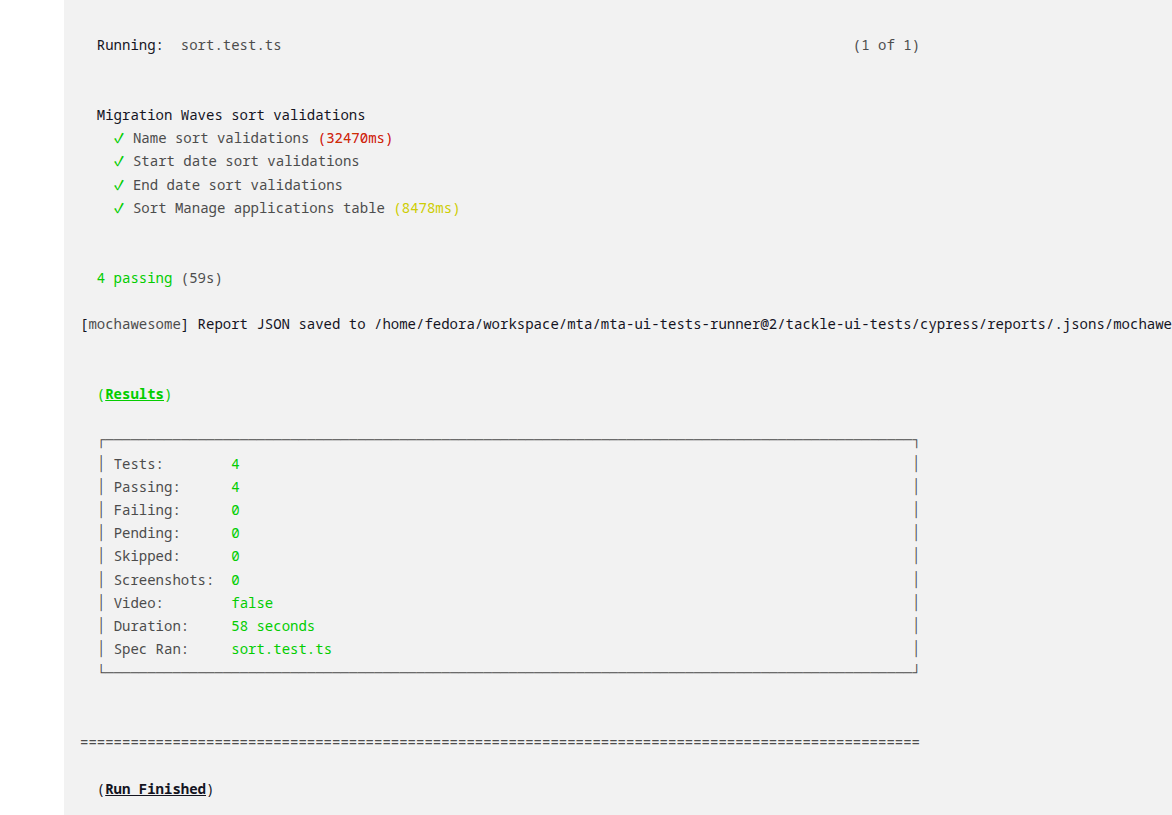Click the '4 passing' summary text
Image resolution: width=1172 pixels, height=815 pixels.
click(x=135, y=278)
